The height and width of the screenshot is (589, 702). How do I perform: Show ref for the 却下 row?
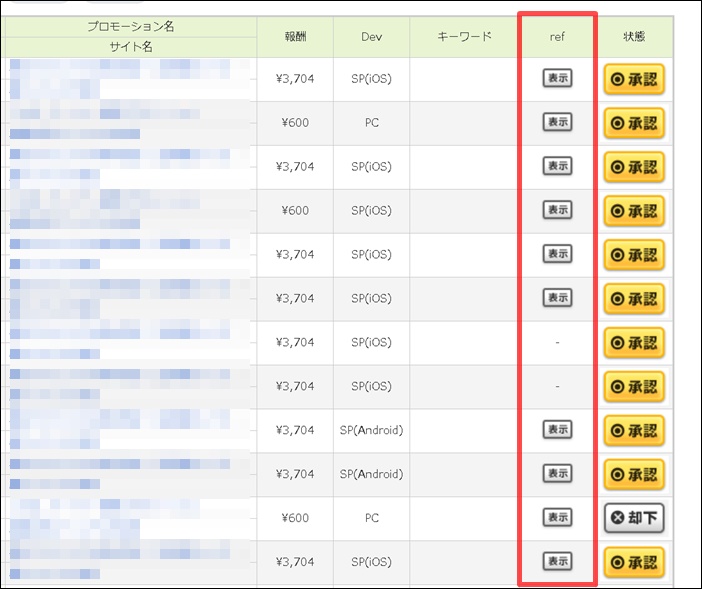point(557,517)
